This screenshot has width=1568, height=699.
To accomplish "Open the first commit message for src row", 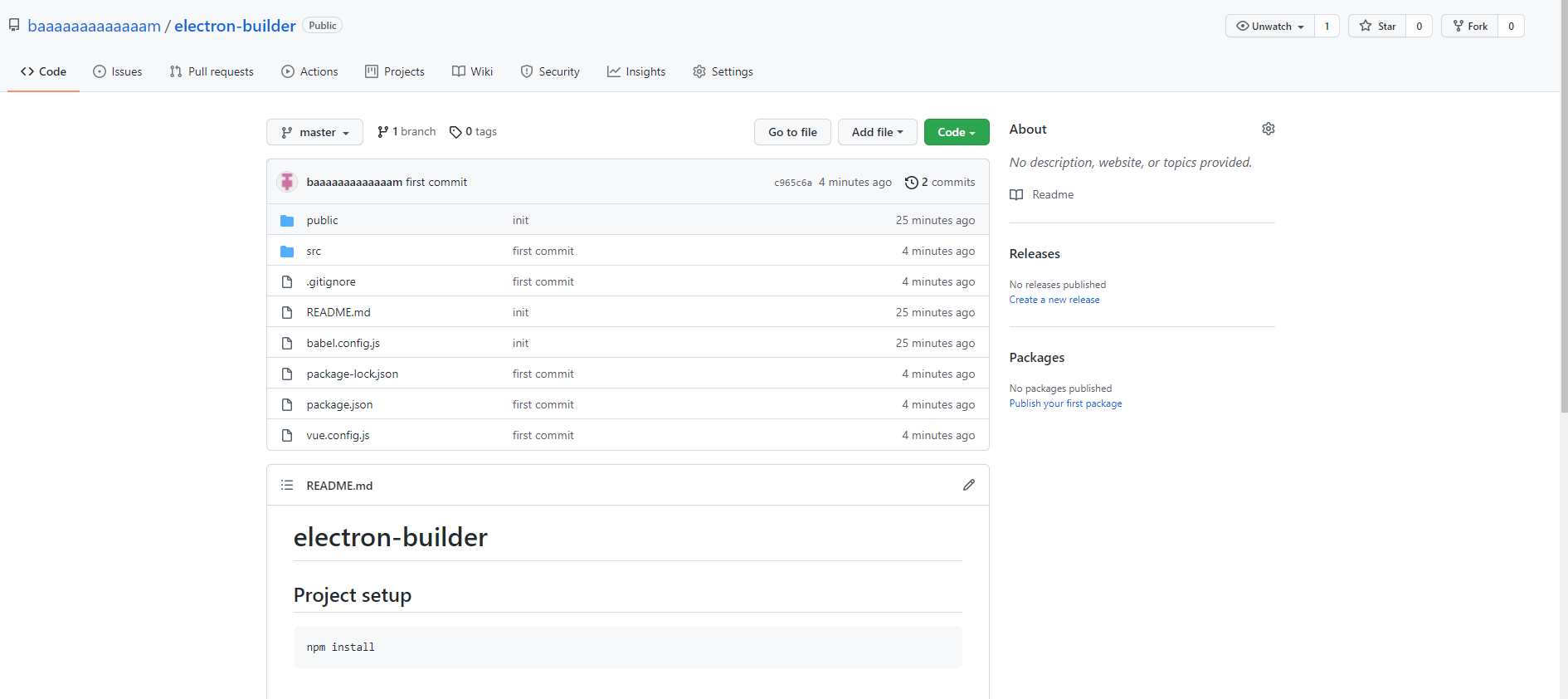I will pos(543,251).
